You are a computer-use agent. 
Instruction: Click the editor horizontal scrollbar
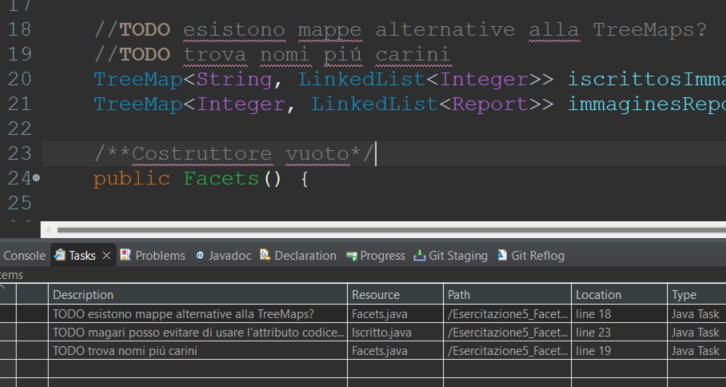(x=383, y=230)
